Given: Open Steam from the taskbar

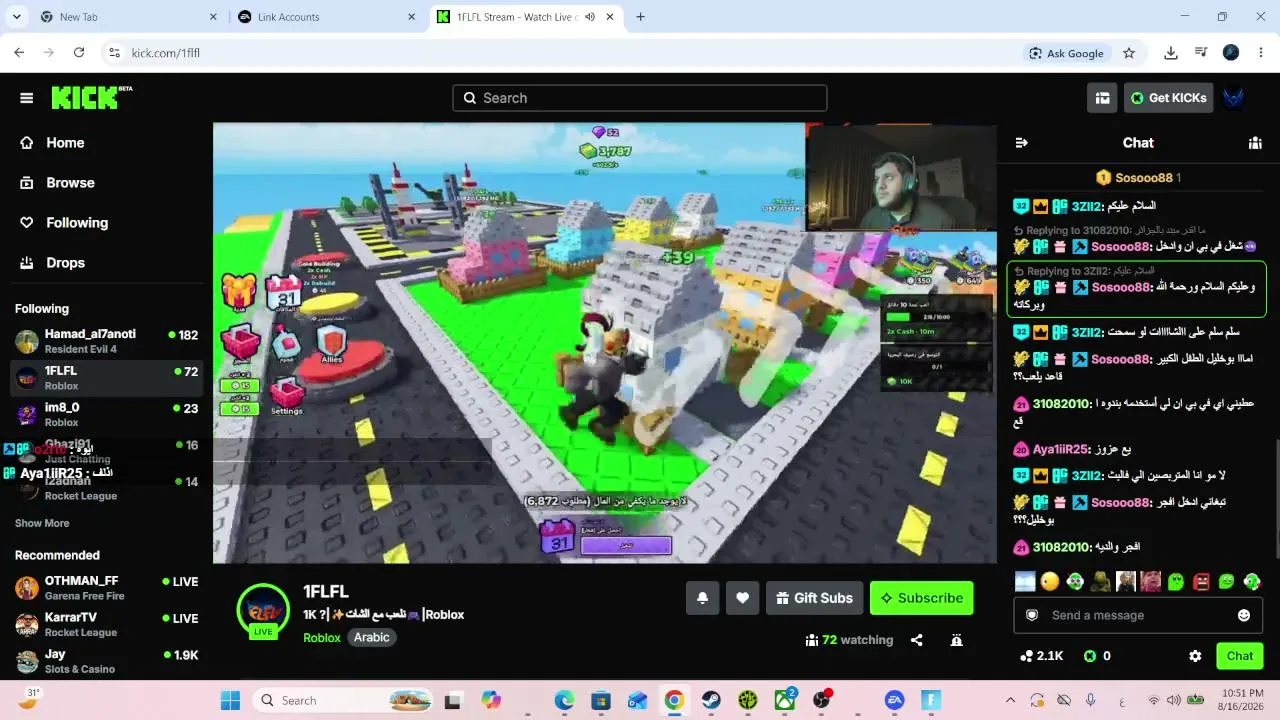Looking at the screenshot, I should [711, 701].
